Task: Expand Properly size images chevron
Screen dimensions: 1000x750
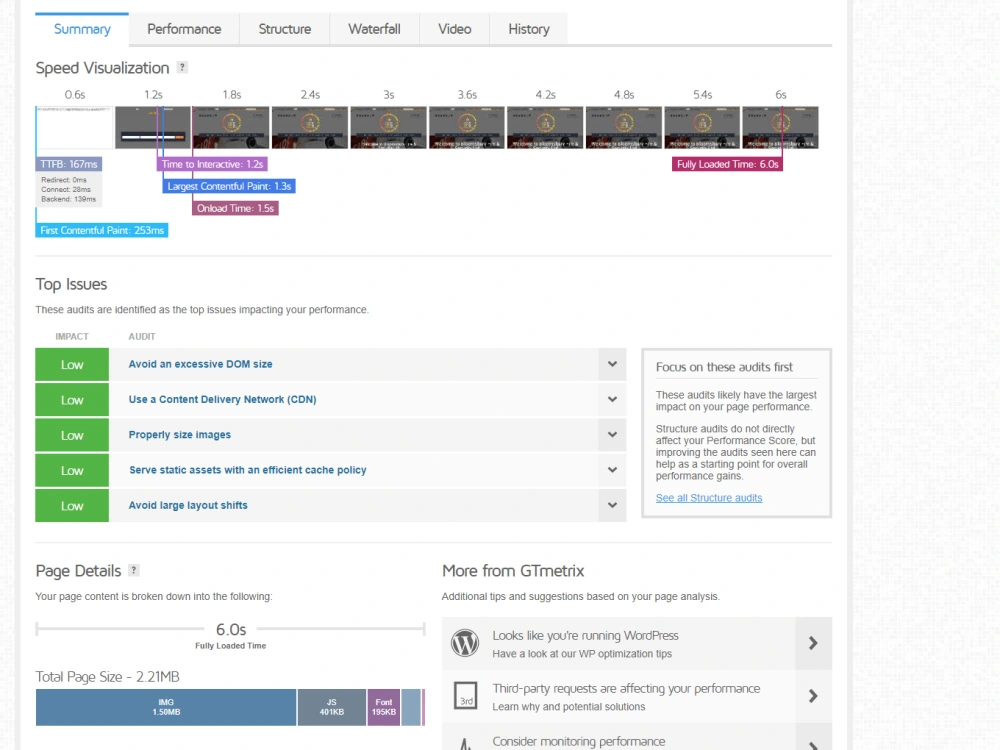Action: tap(612, 434)
